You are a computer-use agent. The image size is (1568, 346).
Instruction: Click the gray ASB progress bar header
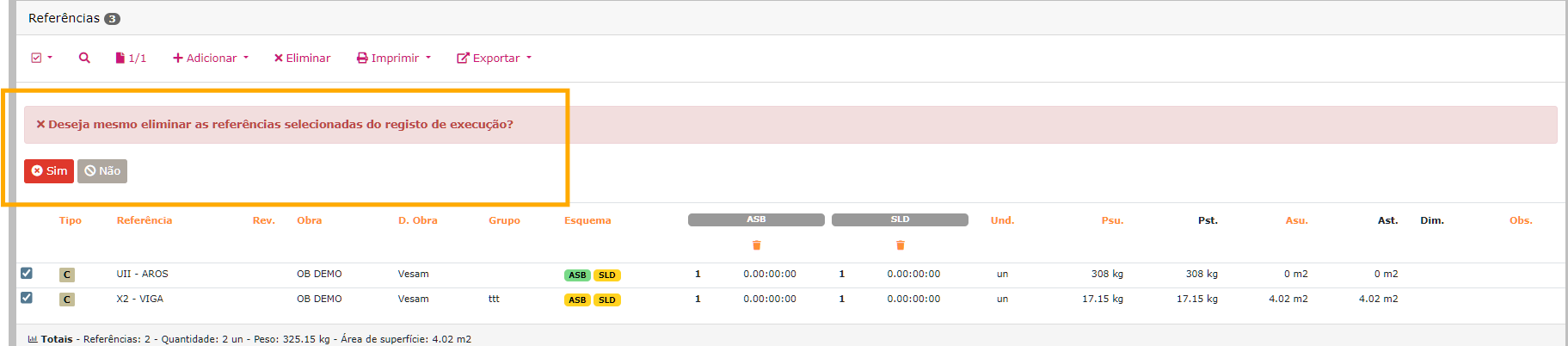[x=756, y=219]
